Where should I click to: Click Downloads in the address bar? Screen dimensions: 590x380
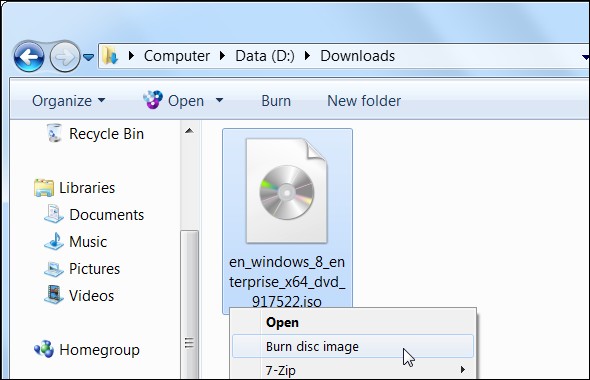357,56
